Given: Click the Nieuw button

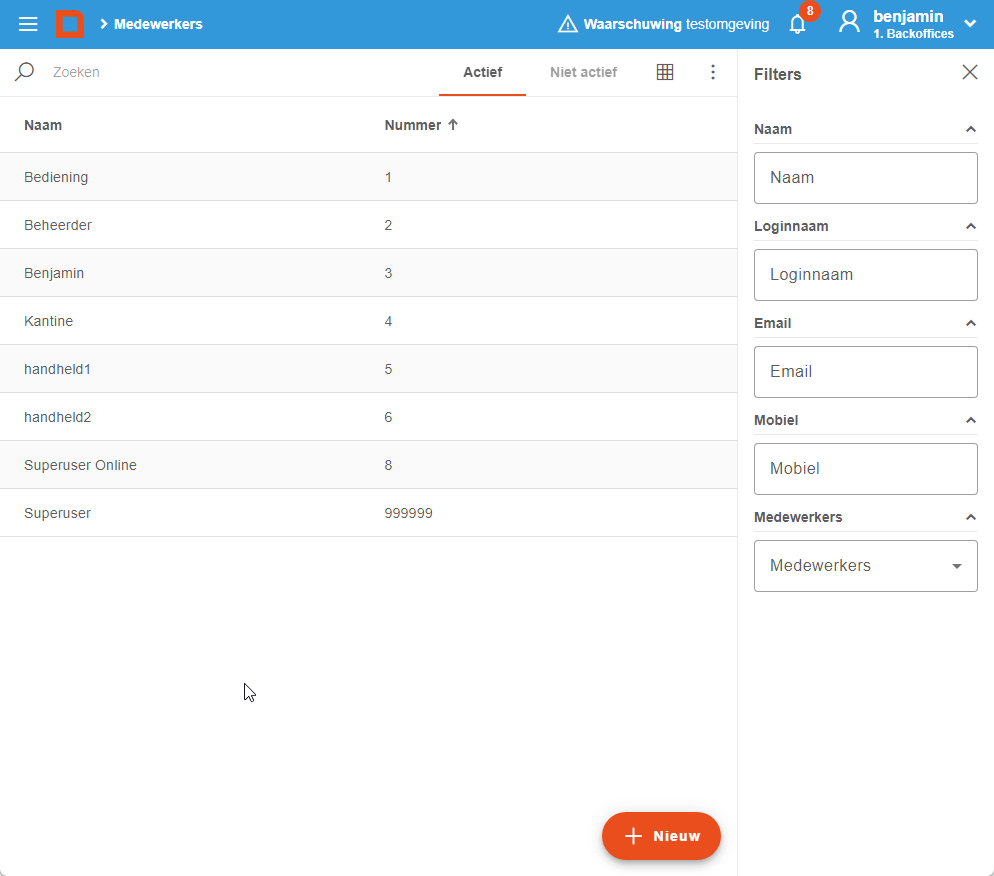Looking at the screenshot, I should [x=661, y=836].
